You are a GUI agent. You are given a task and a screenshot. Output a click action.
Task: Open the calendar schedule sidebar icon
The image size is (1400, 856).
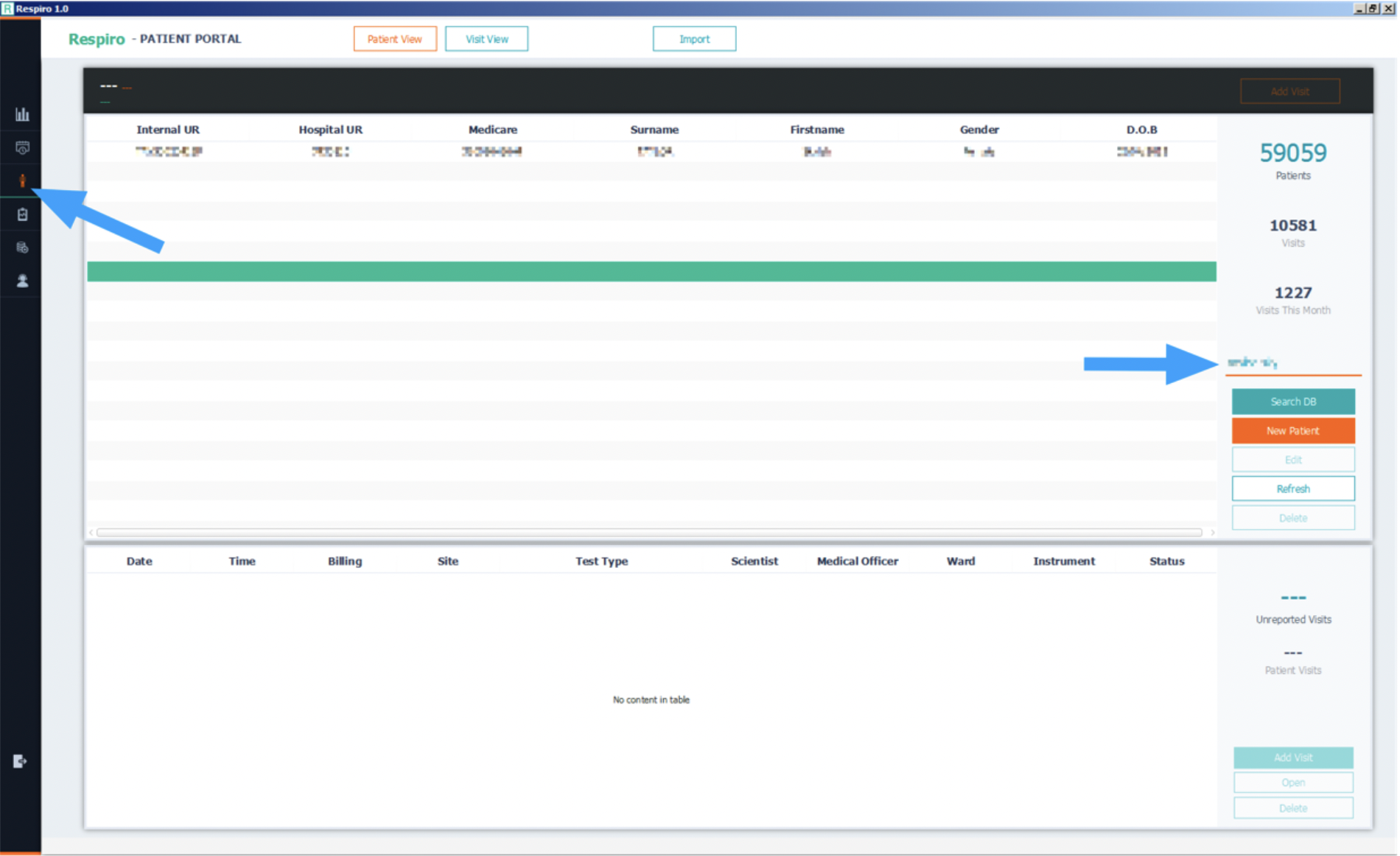(x=22, y=148)
